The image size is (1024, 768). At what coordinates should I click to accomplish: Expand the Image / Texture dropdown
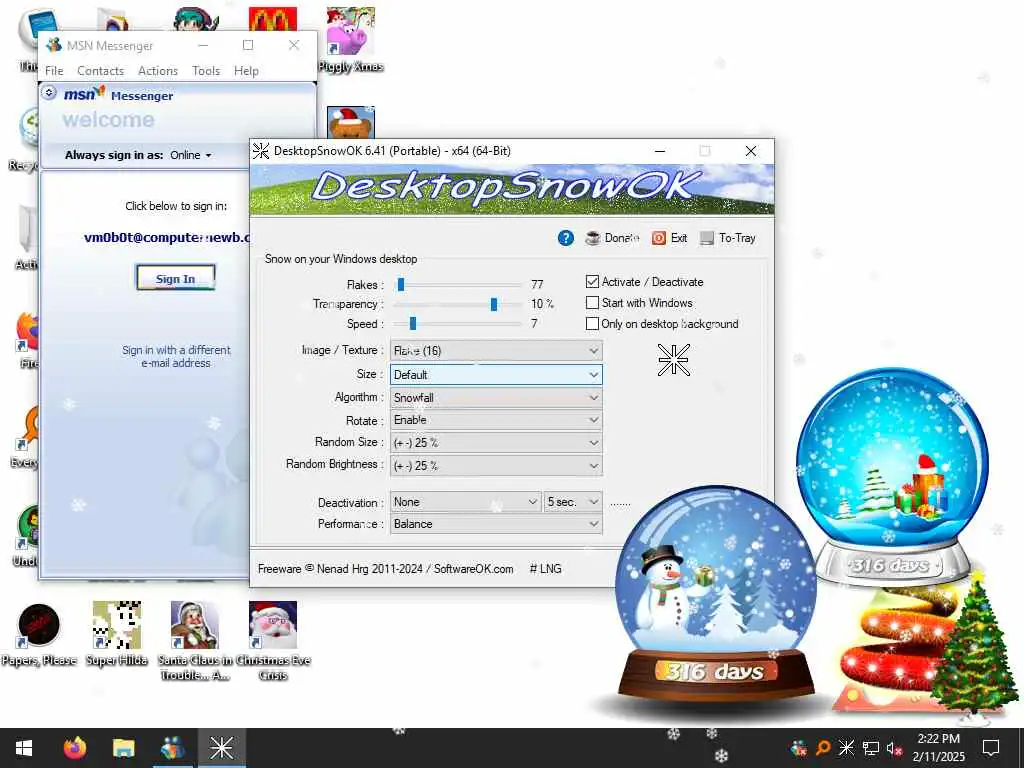496,351
